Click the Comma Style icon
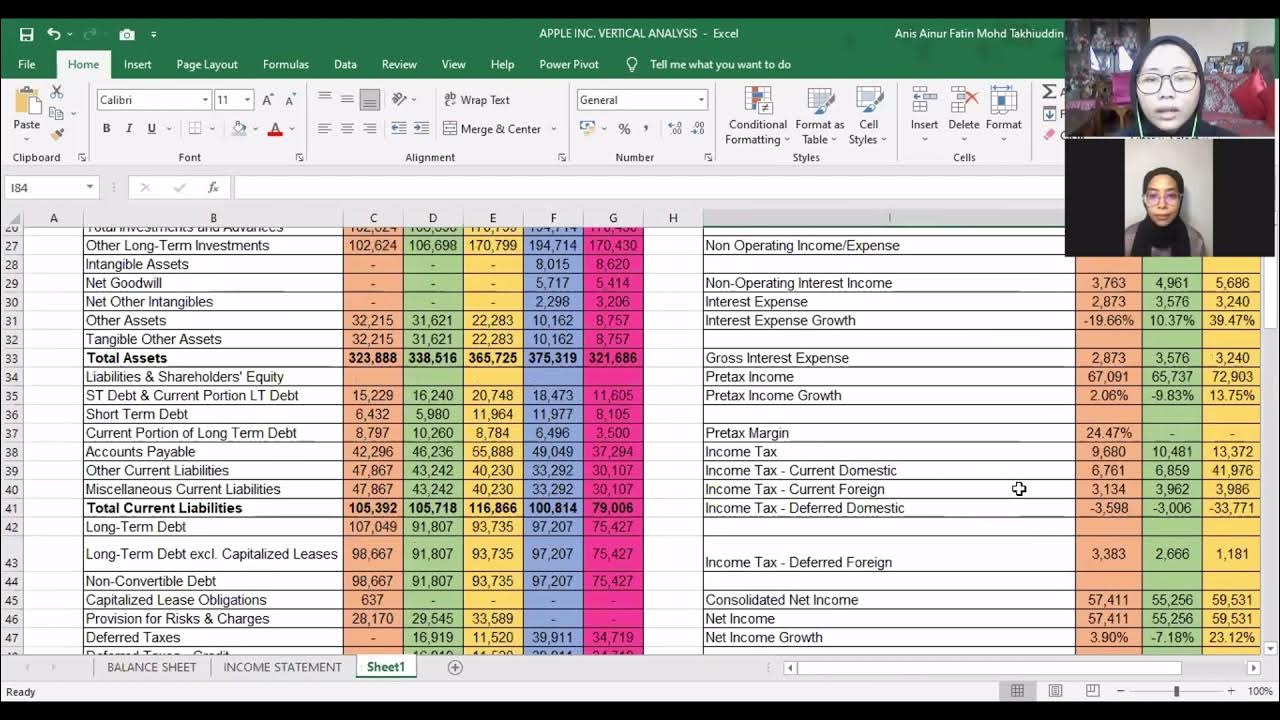1280x720 pixels. pyautogui.click(x=646, y=128)
